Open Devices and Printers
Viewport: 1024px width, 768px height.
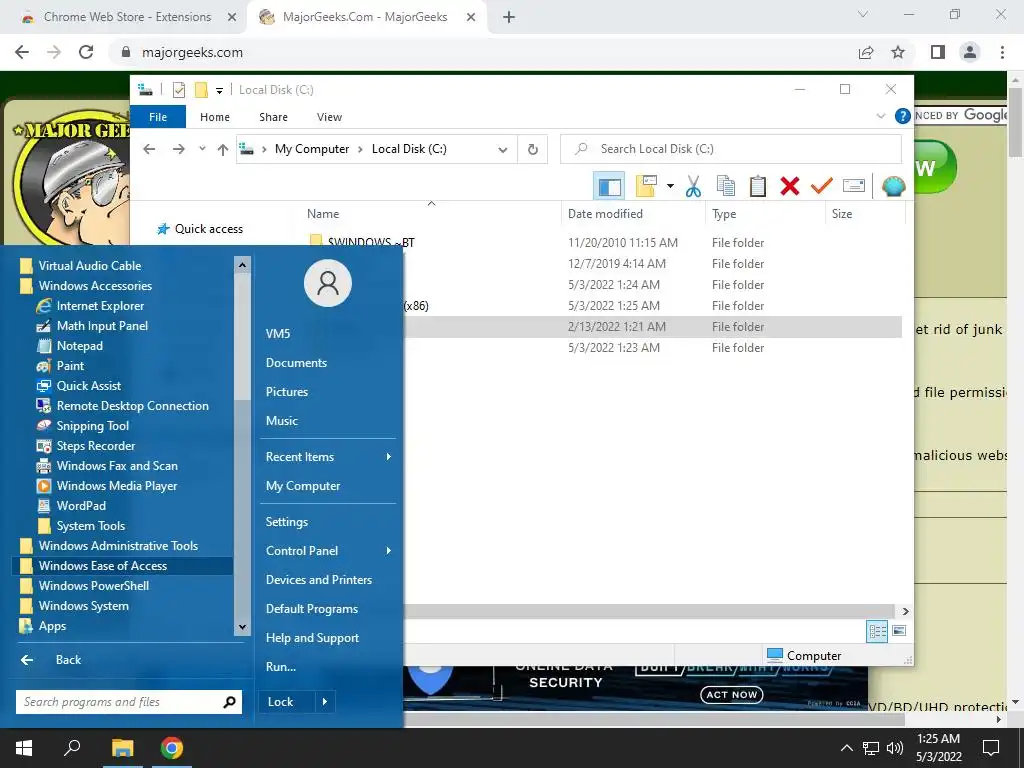coord(319,580)
